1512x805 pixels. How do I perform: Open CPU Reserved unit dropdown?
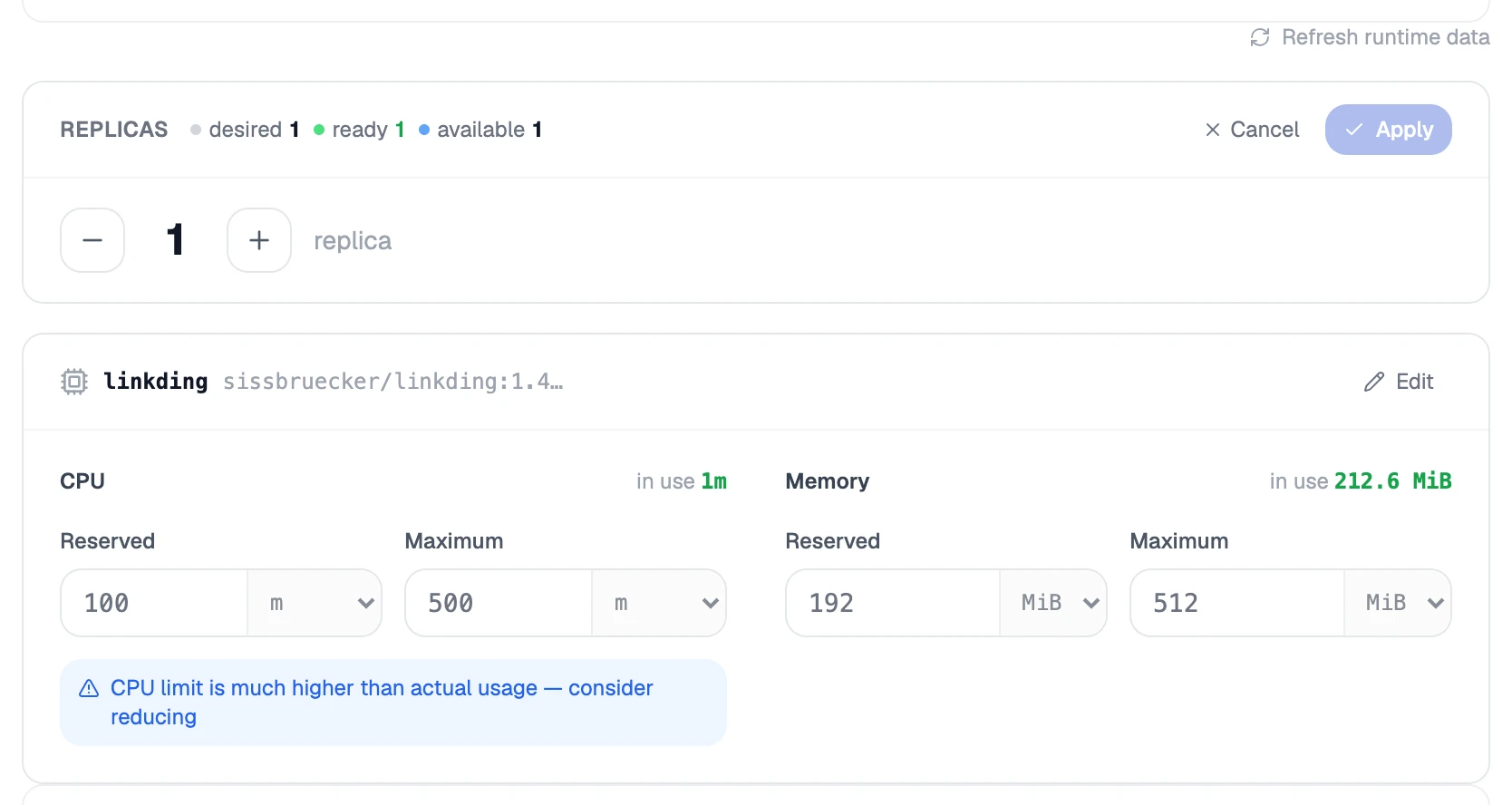tap(315, 603)
